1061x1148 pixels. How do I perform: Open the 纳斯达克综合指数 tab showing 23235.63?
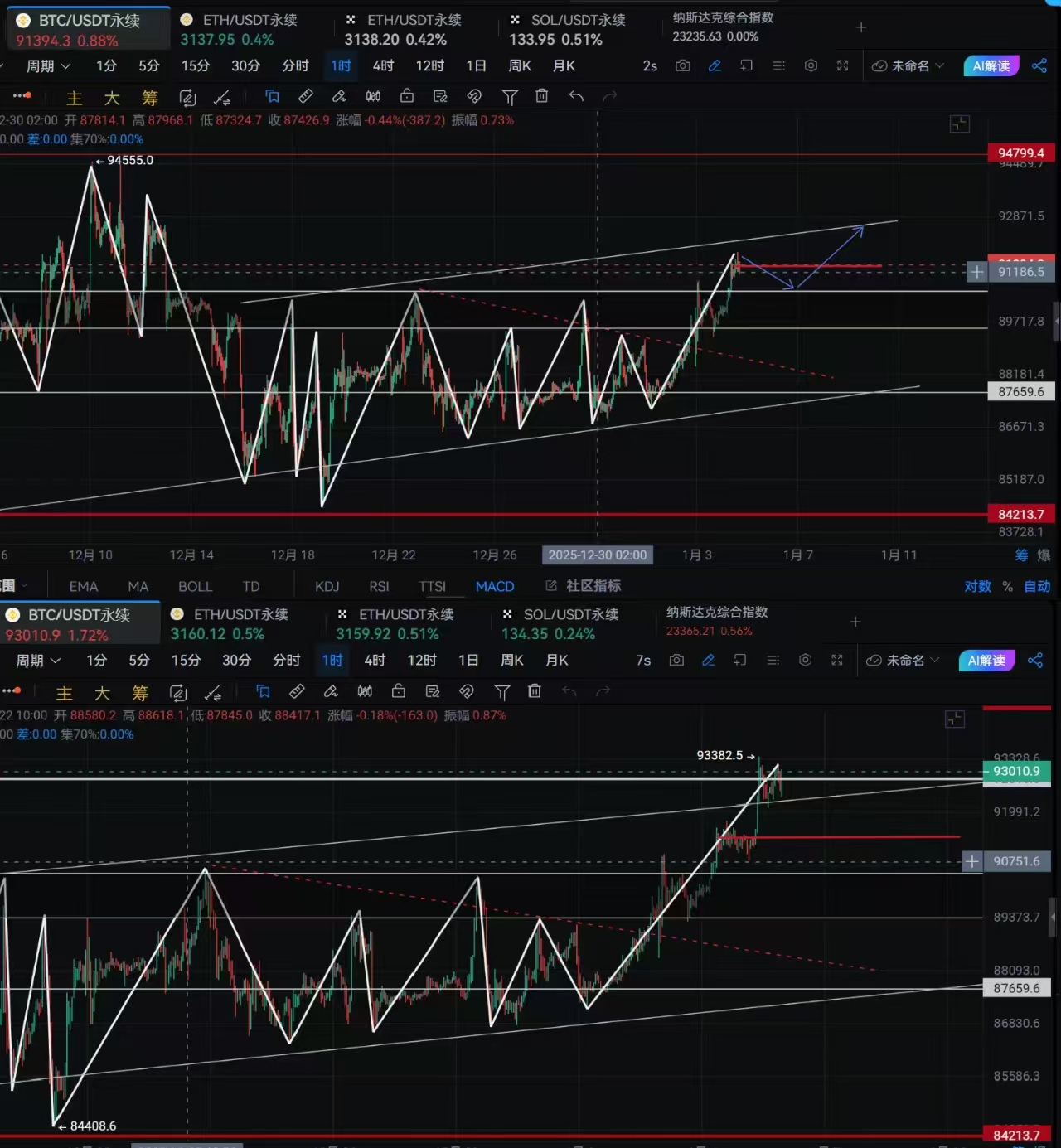pos(723,27)
